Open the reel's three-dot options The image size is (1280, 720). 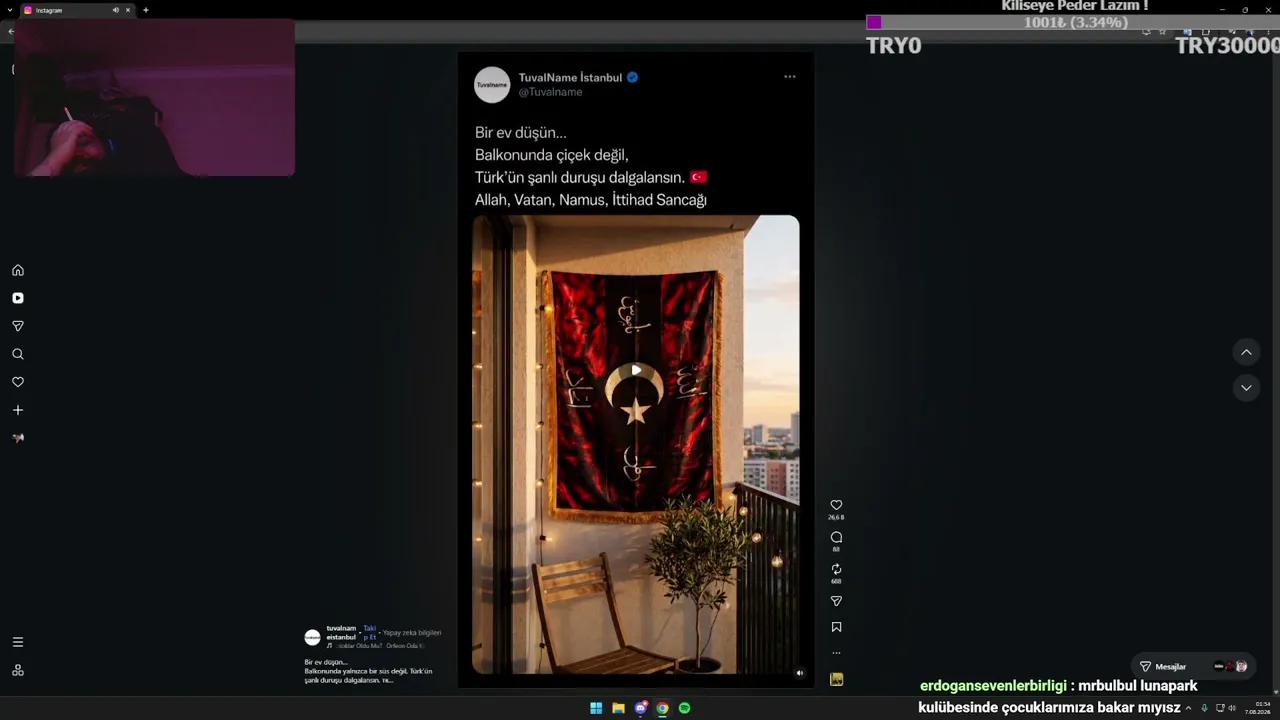coord(836,653)
